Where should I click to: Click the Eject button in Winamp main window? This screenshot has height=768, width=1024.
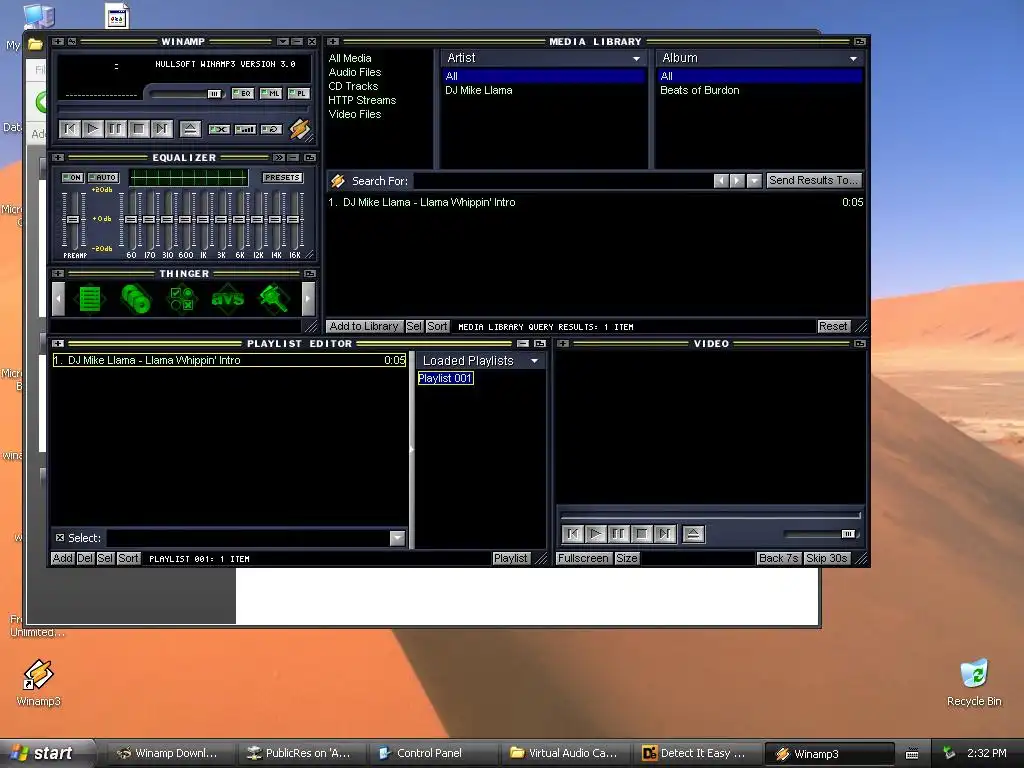190,129
